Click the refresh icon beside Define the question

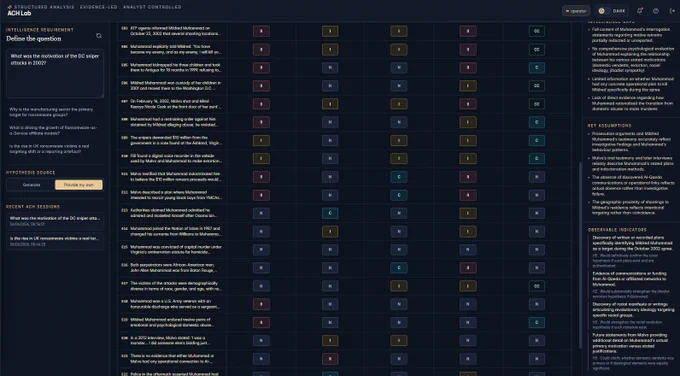pos(99,36)
